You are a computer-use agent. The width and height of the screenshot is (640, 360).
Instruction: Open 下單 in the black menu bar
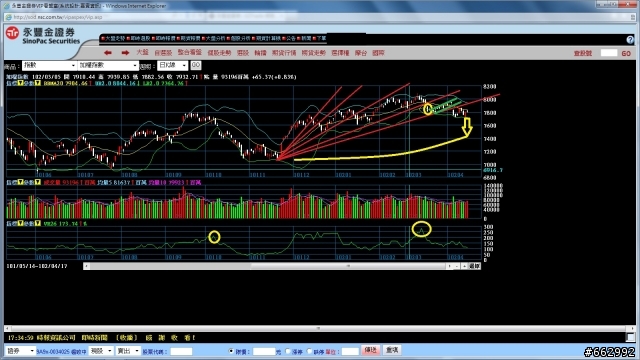pyautogui.click(x=322, y=38)
